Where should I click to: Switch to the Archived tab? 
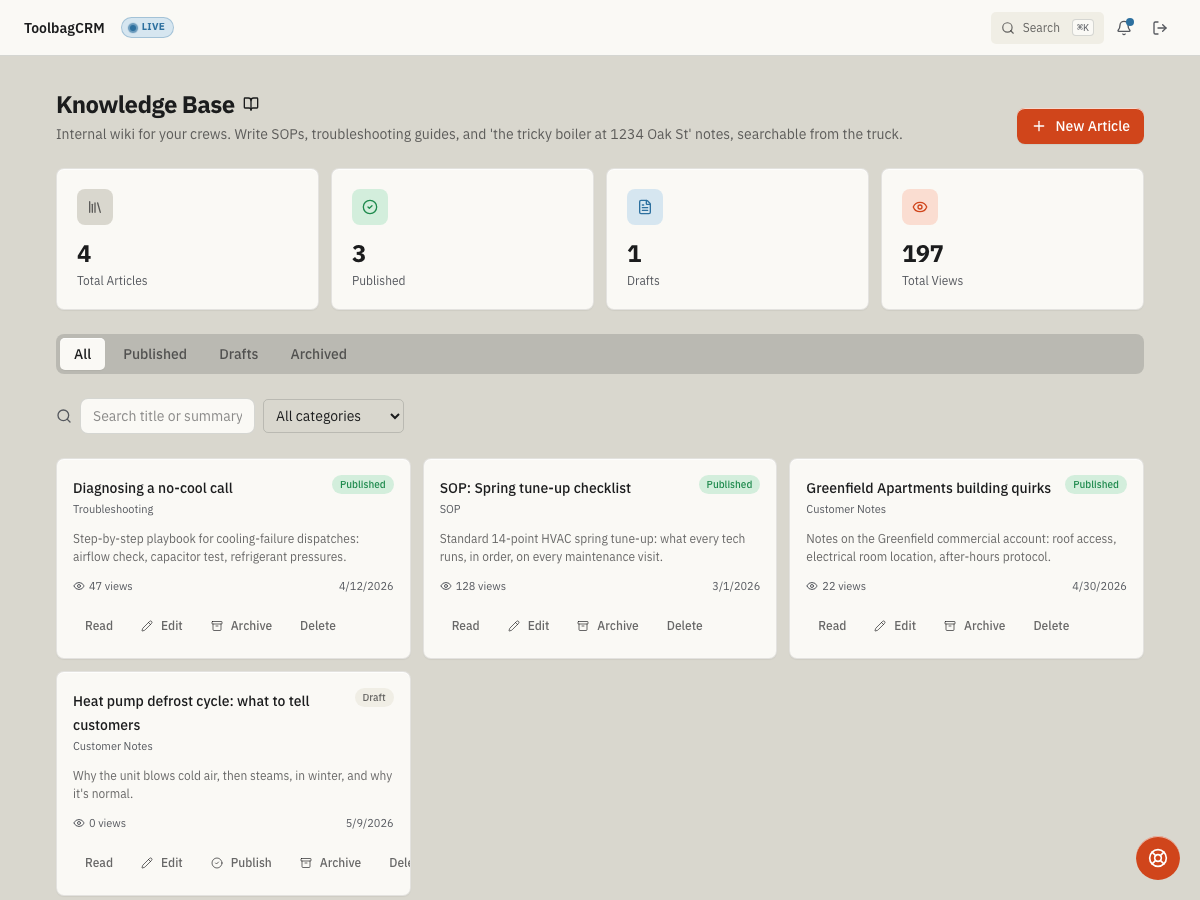319,354
